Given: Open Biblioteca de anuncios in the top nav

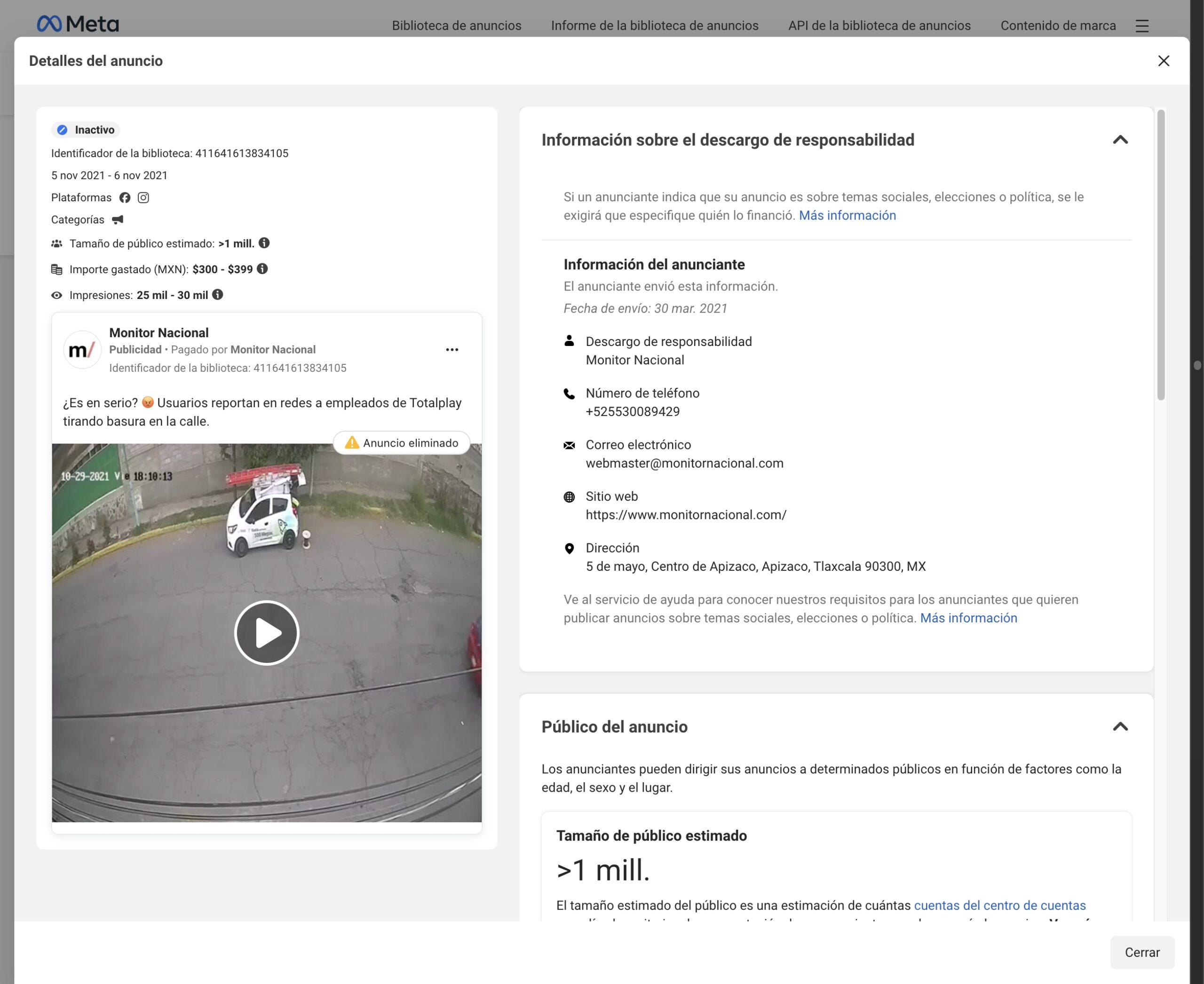Looking at the screenshot, I should [x=457, y=25].
